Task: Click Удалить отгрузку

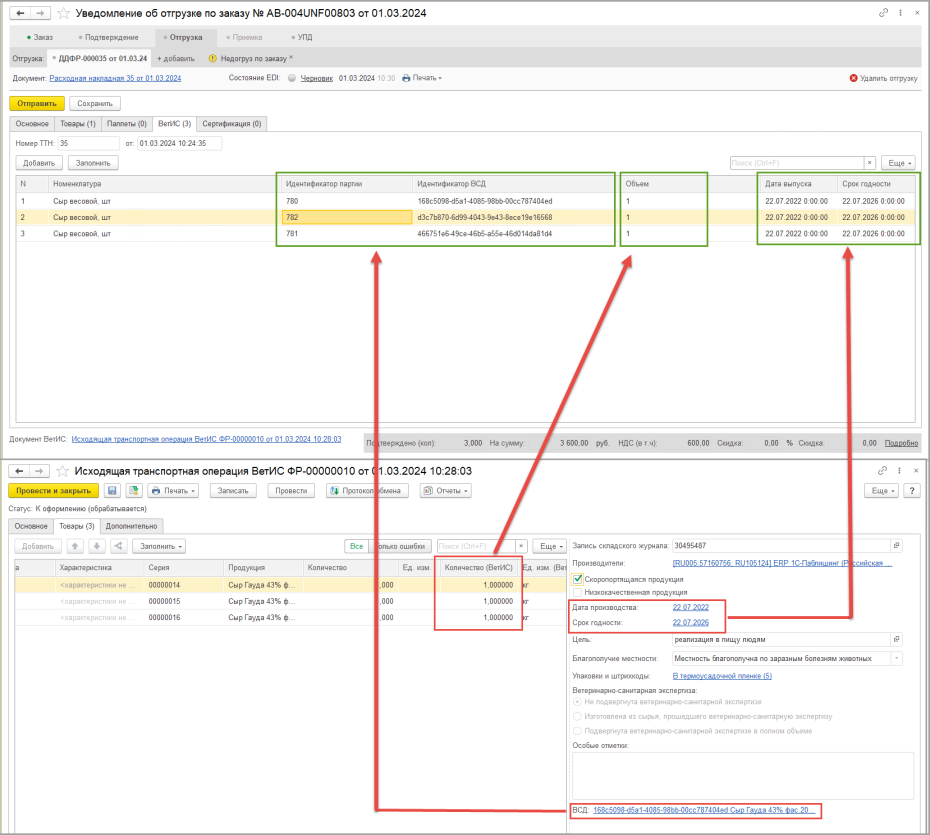Action: (x=884, y=78)
